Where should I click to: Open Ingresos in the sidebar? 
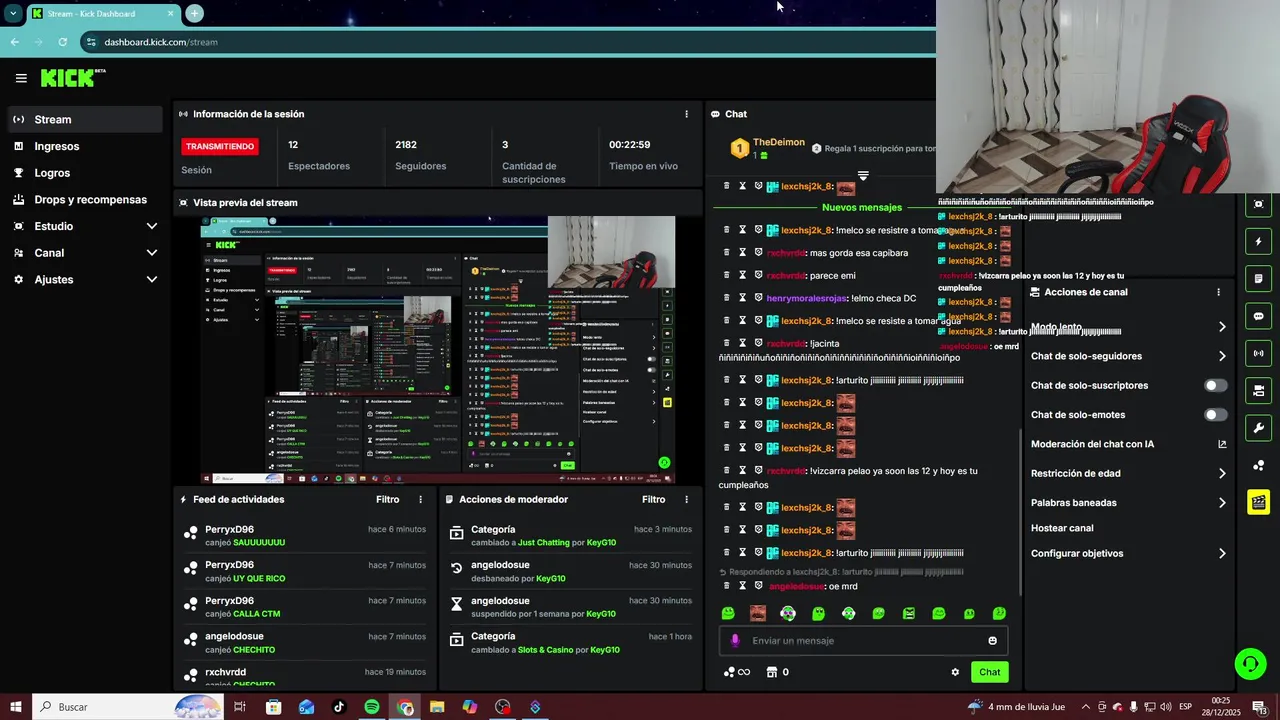[x=85, y=146]
